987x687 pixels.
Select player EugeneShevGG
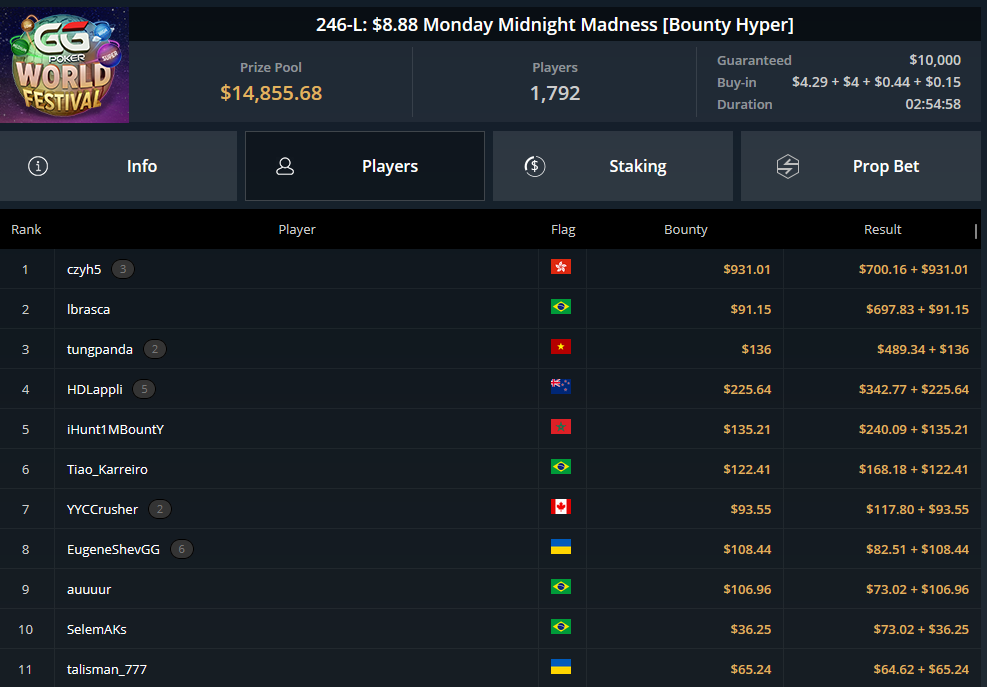click(x=113, y=549)
